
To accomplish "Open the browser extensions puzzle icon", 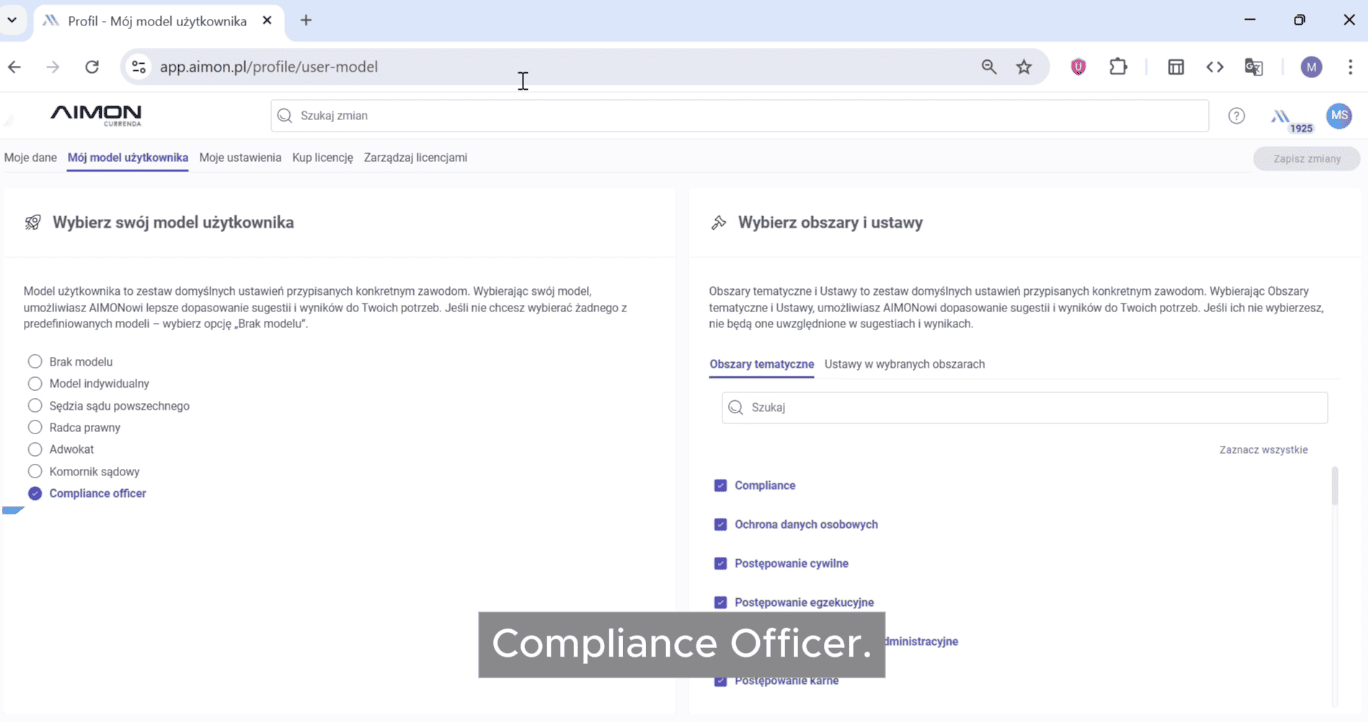I will coord(1118,66).
